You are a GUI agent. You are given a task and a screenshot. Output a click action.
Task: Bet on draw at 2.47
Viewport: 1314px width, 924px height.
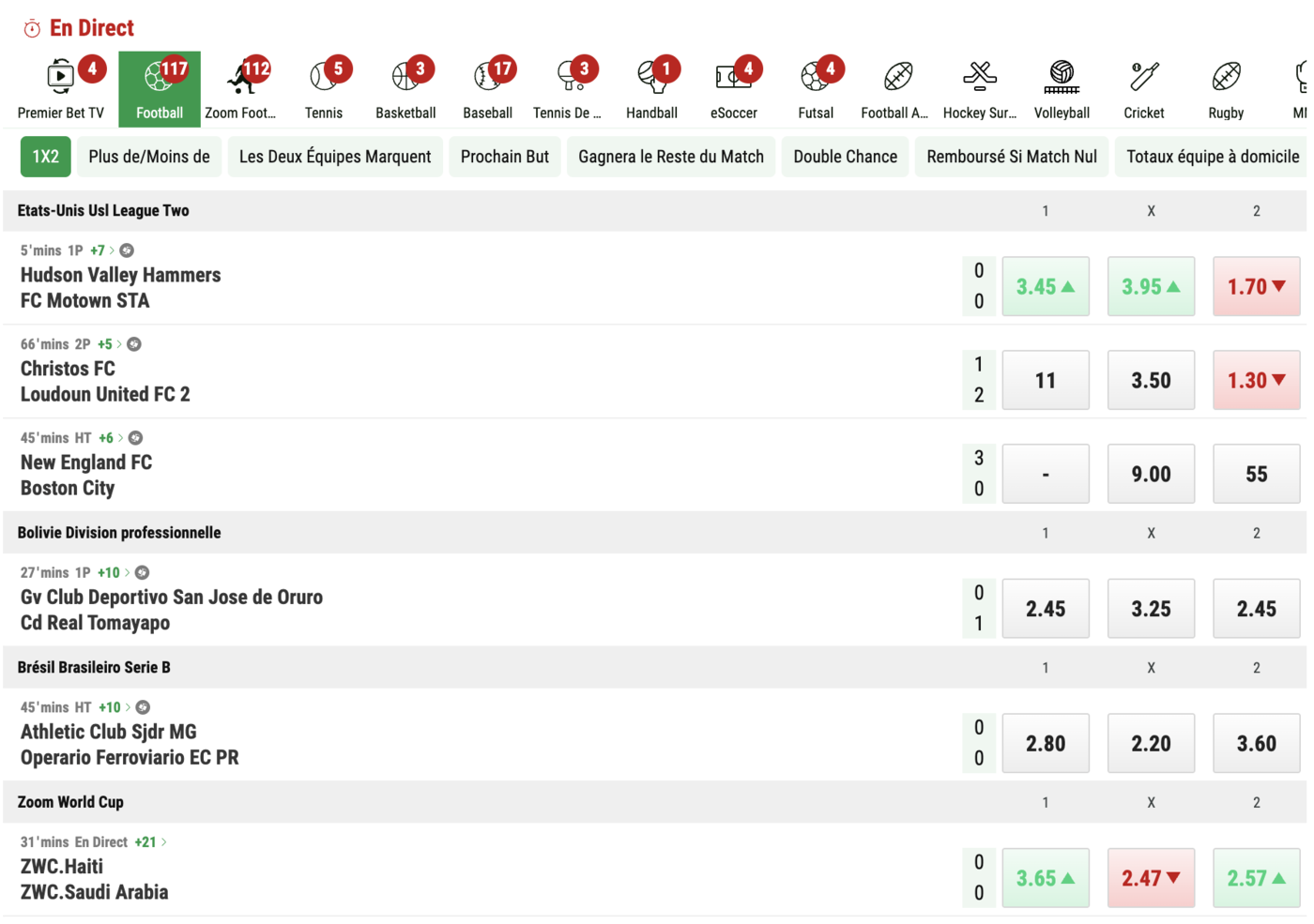coord(1151,878)
